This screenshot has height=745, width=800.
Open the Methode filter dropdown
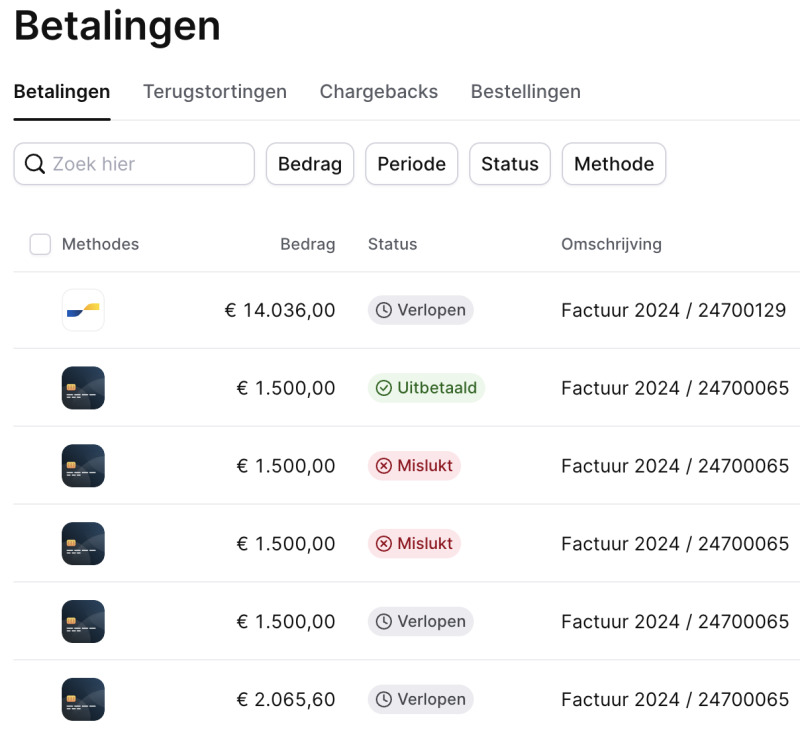point(613,164)
